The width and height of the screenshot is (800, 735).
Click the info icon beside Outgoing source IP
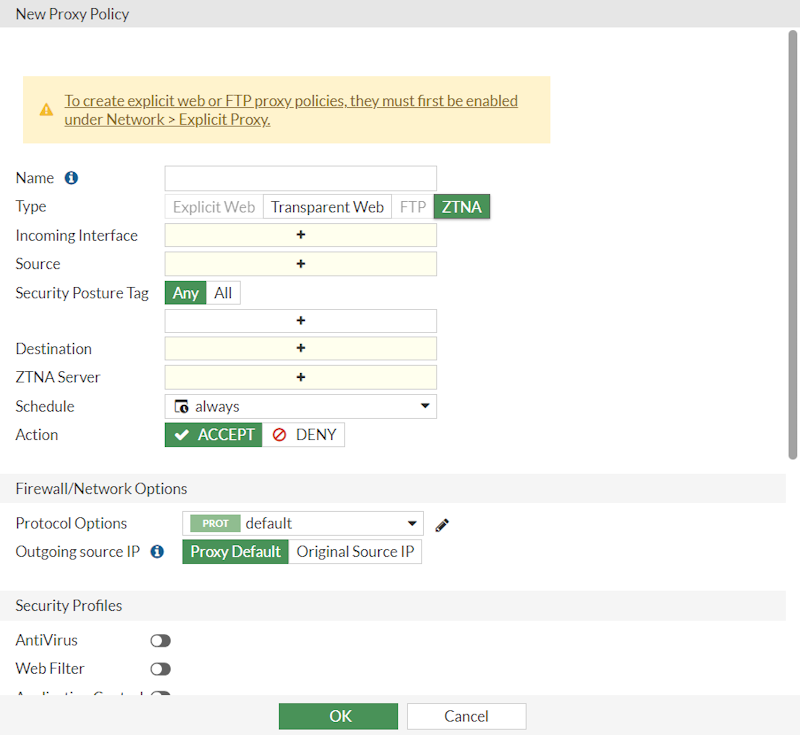click(x=158, y=551)
